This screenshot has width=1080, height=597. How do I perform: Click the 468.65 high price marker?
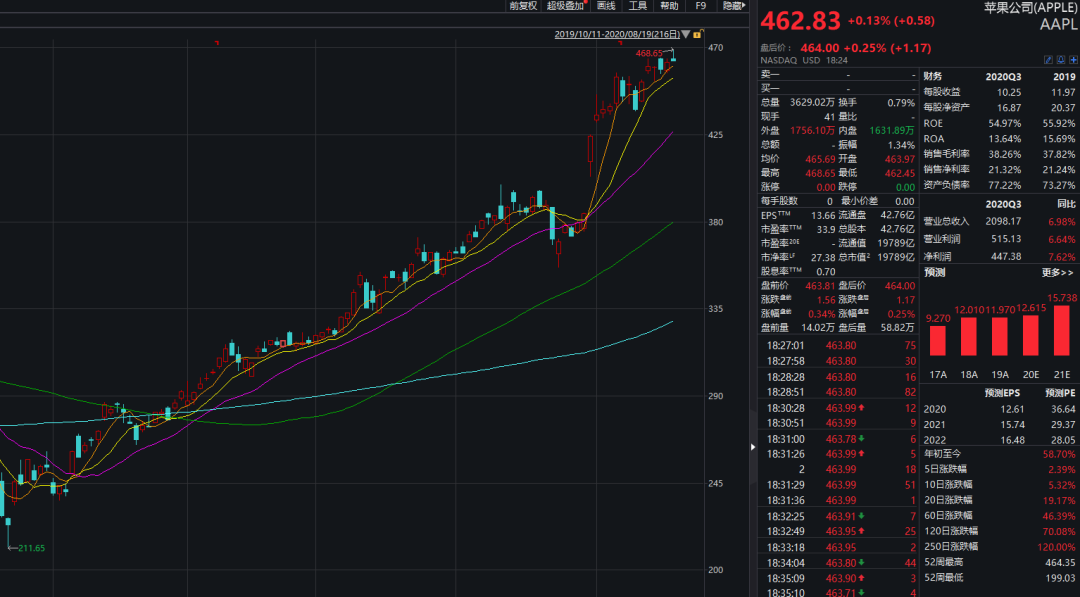point(650,52)
